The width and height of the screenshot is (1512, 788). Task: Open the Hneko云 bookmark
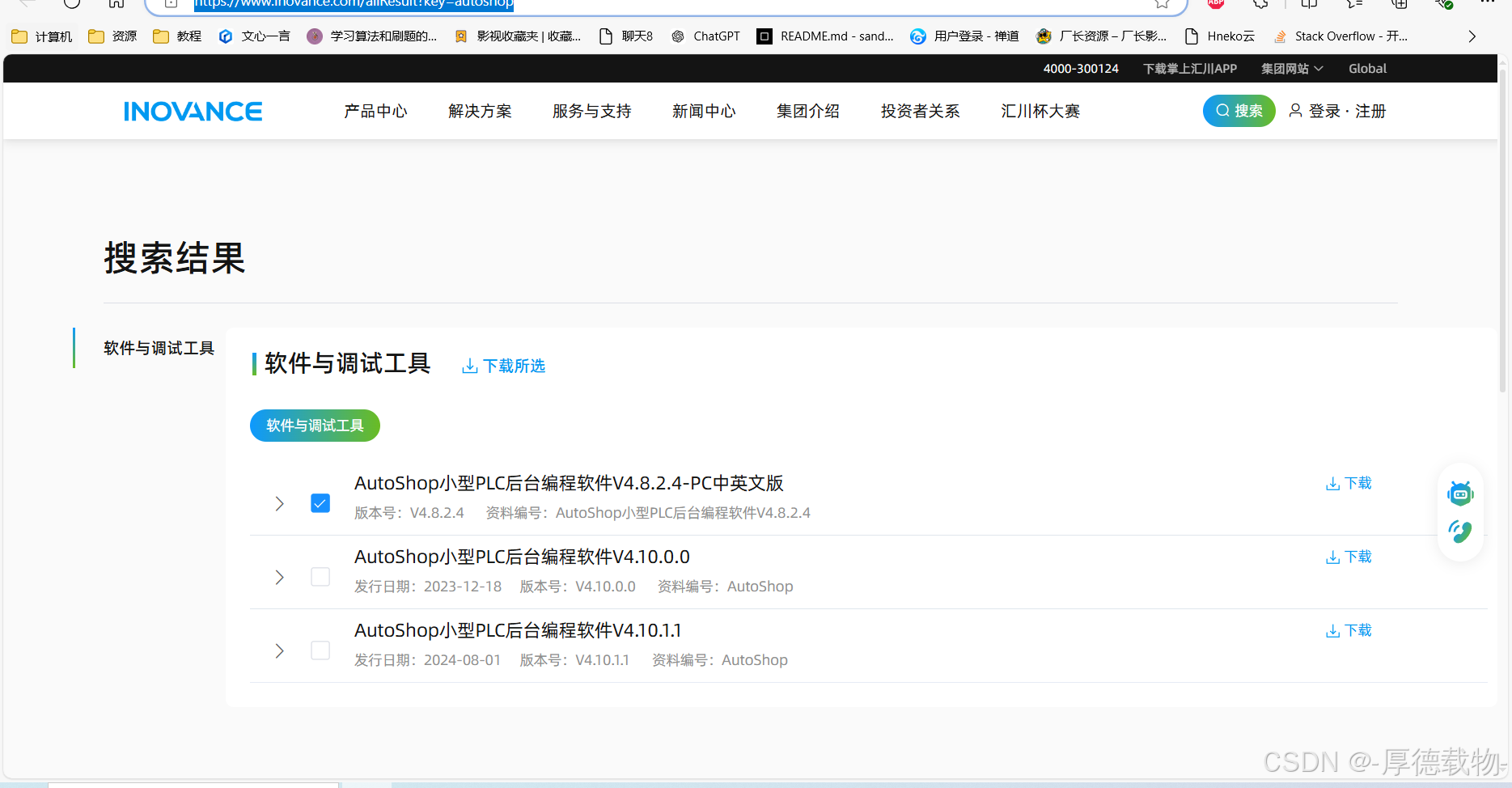point(1220,36)
